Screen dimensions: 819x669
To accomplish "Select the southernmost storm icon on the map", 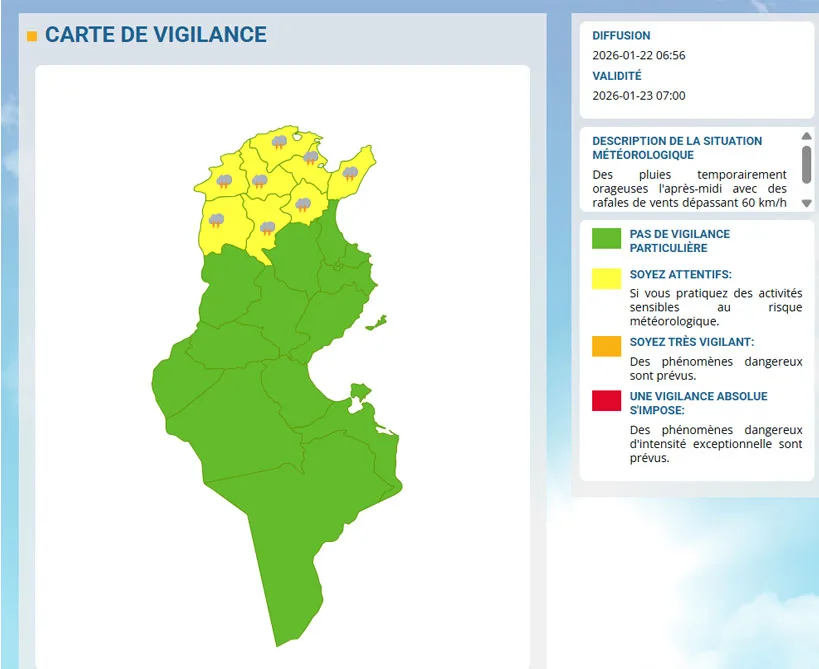I will (267, 228).
